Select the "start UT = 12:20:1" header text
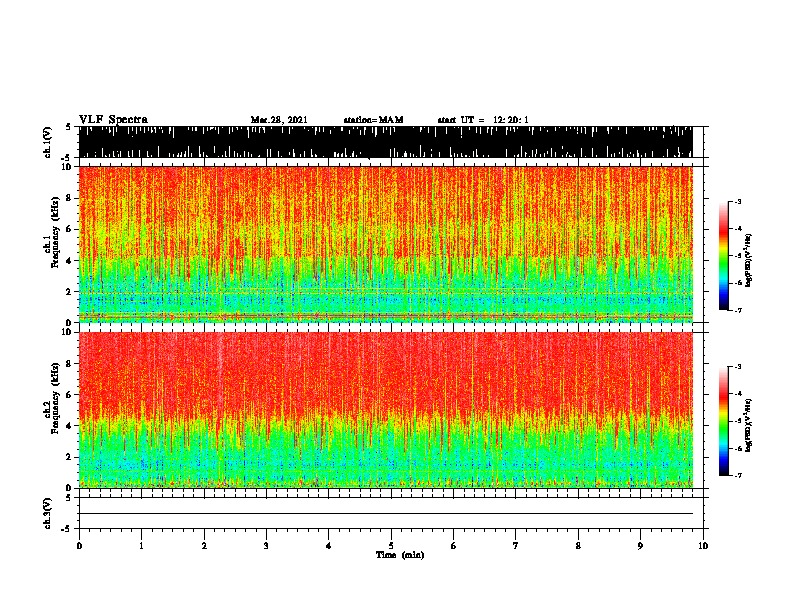This screenshot has width=792, height=612. click(x=483, y=120)
